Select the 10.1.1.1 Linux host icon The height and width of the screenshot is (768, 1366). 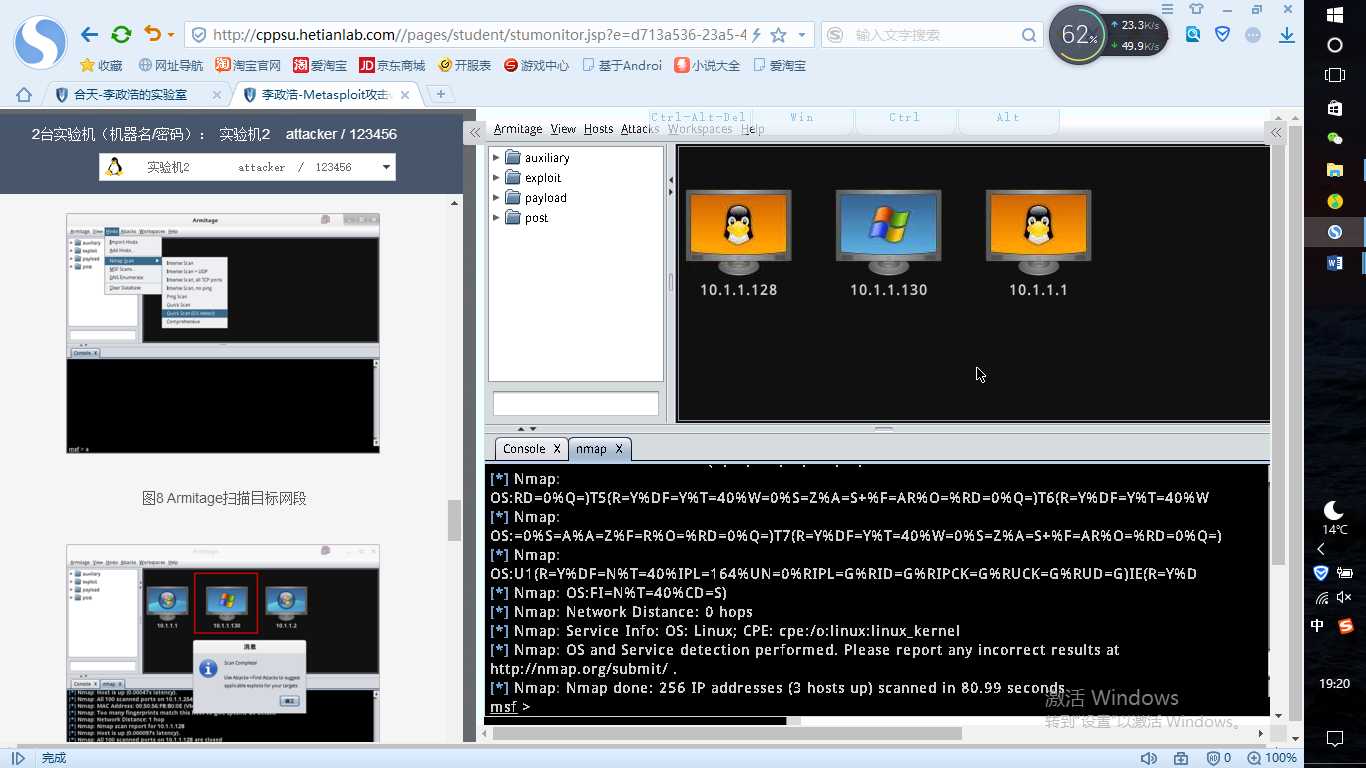tap(1038, 233)
